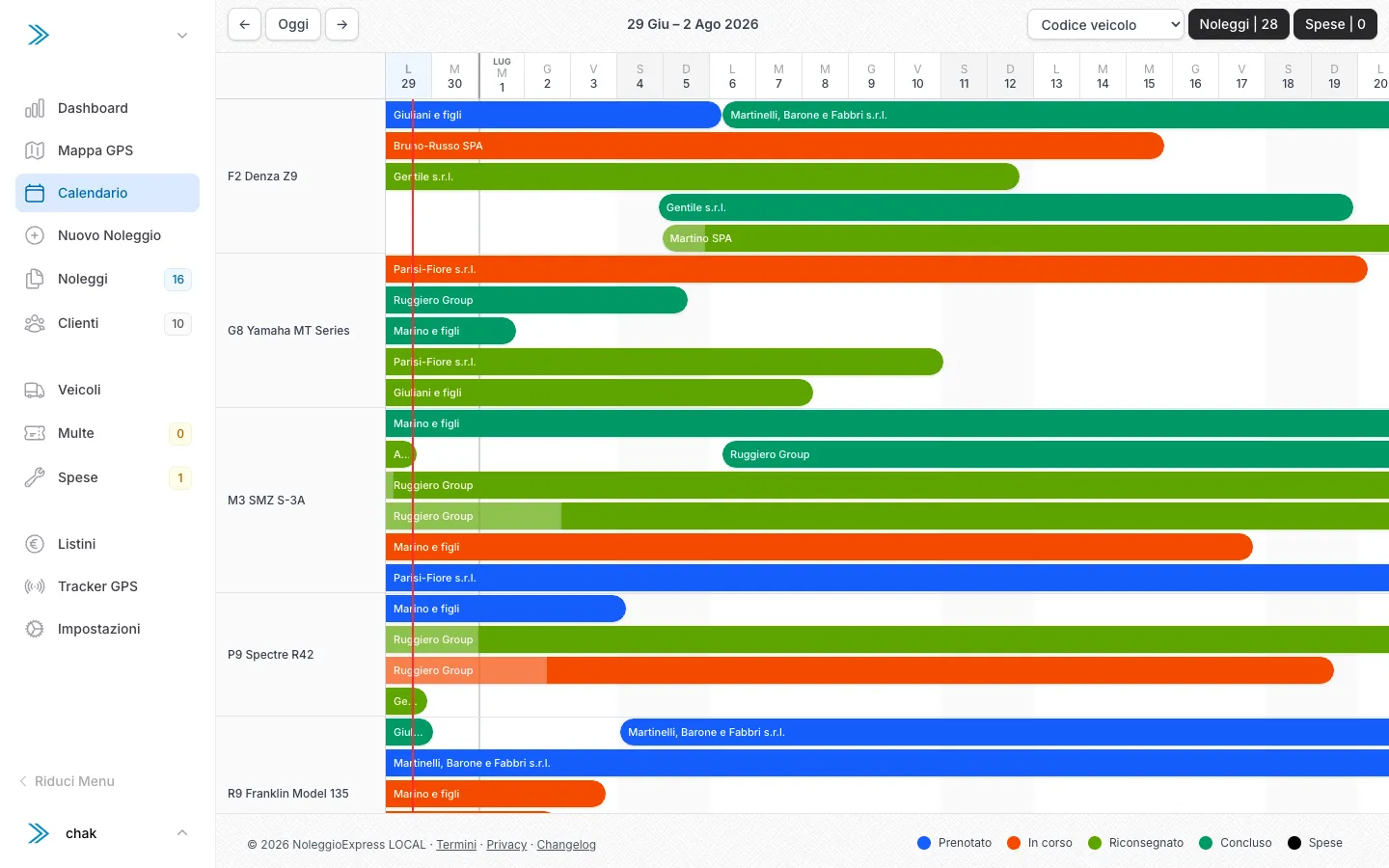Go to next period with right arrow
This screenshot has width=1389, height=868.
point(341,24)
